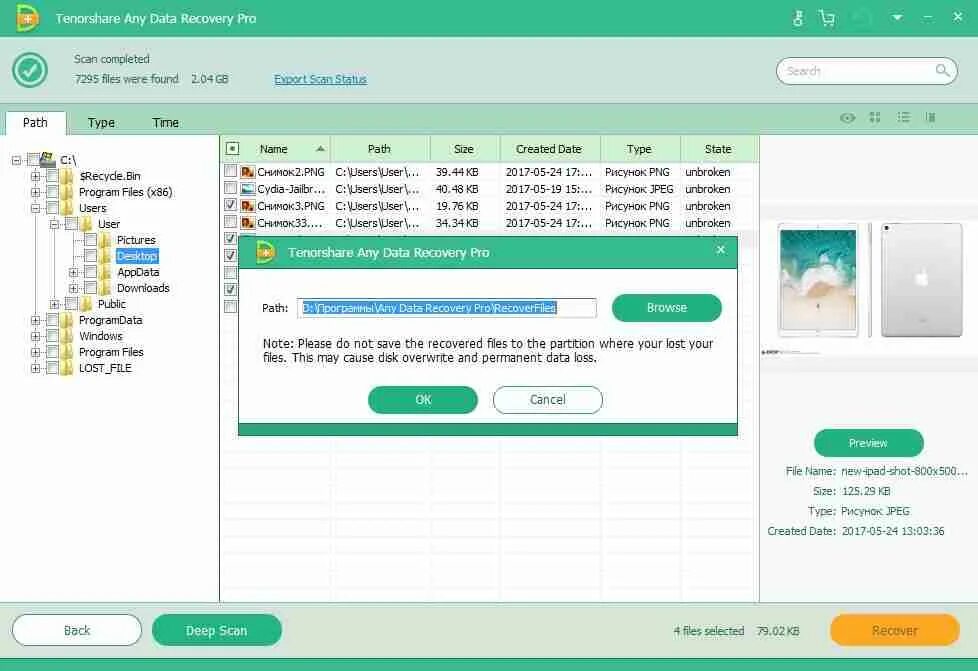978x671 pixels.
Task: Click the app logo in the dialog
Action: [x=265, y=252]
